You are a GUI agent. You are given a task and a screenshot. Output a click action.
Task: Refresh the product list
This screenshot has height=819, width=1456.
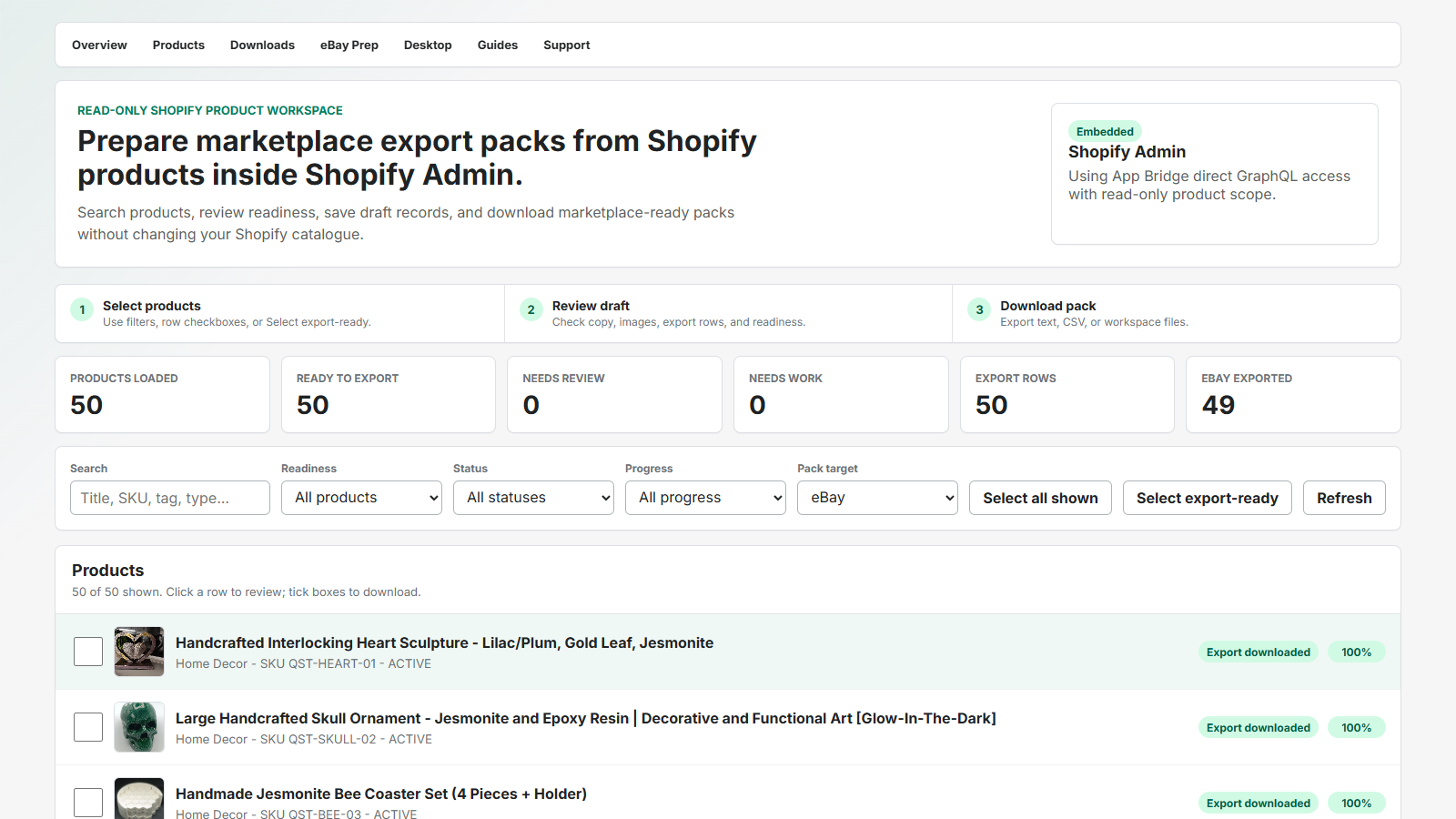[1344, 498]
